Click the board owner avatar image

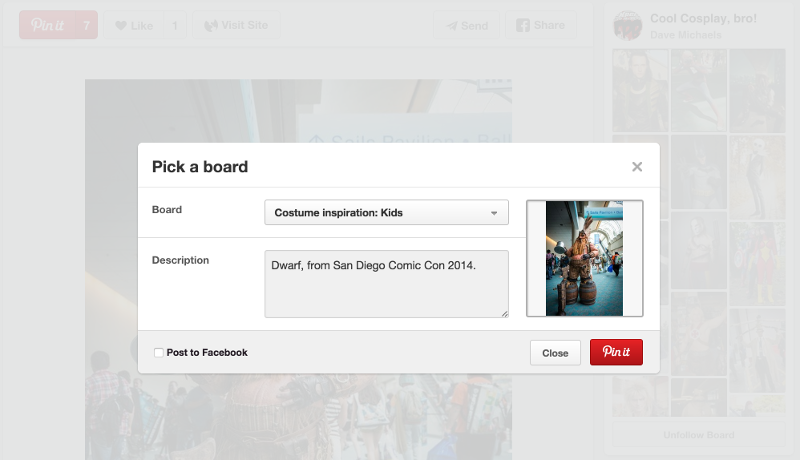(628, 25)
